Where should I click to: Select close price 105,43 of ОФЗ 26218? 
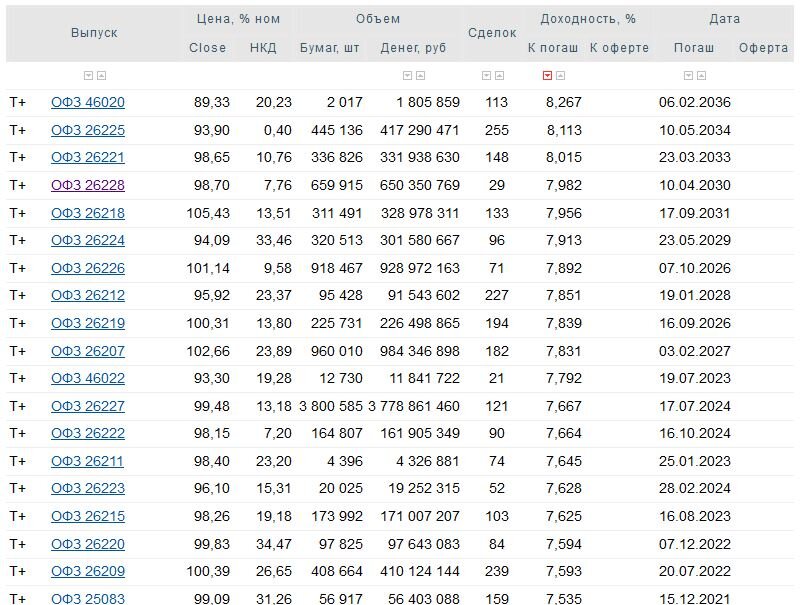pos(208,213)
